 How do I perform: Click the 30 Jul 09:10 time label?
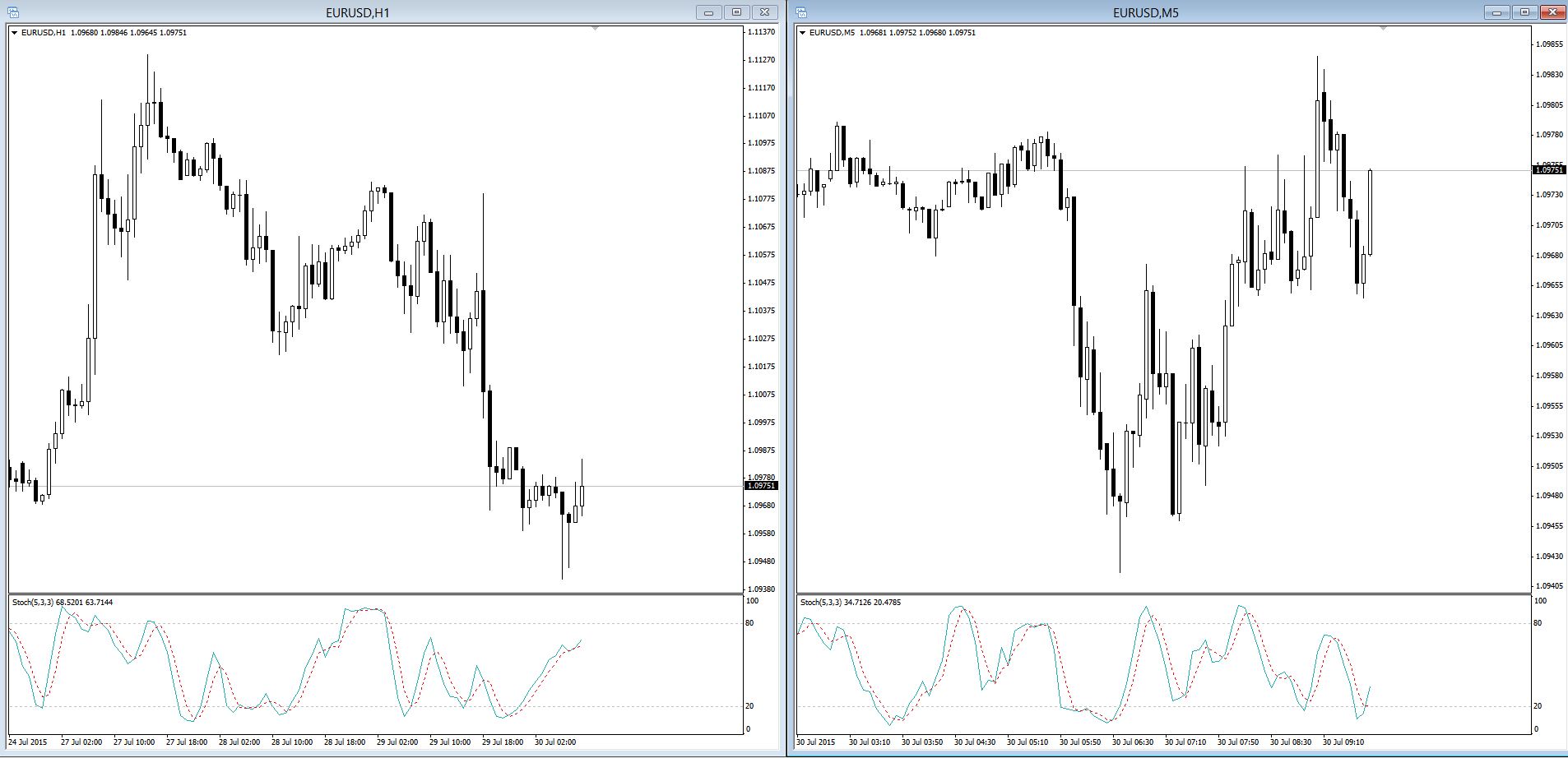1343,742
